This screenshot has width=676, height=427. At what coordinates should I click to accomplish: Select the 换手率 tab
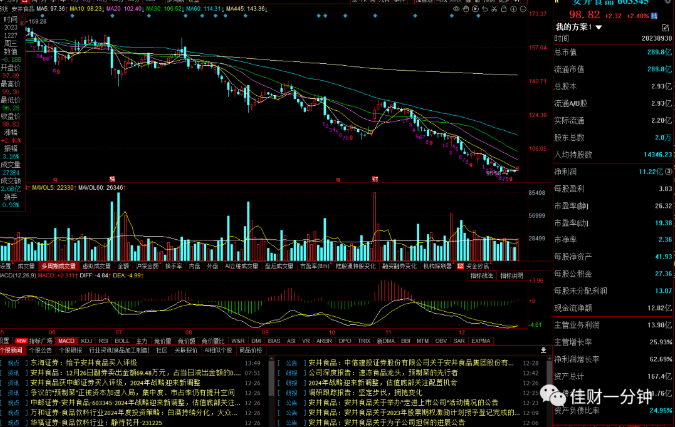click(173, 266)
